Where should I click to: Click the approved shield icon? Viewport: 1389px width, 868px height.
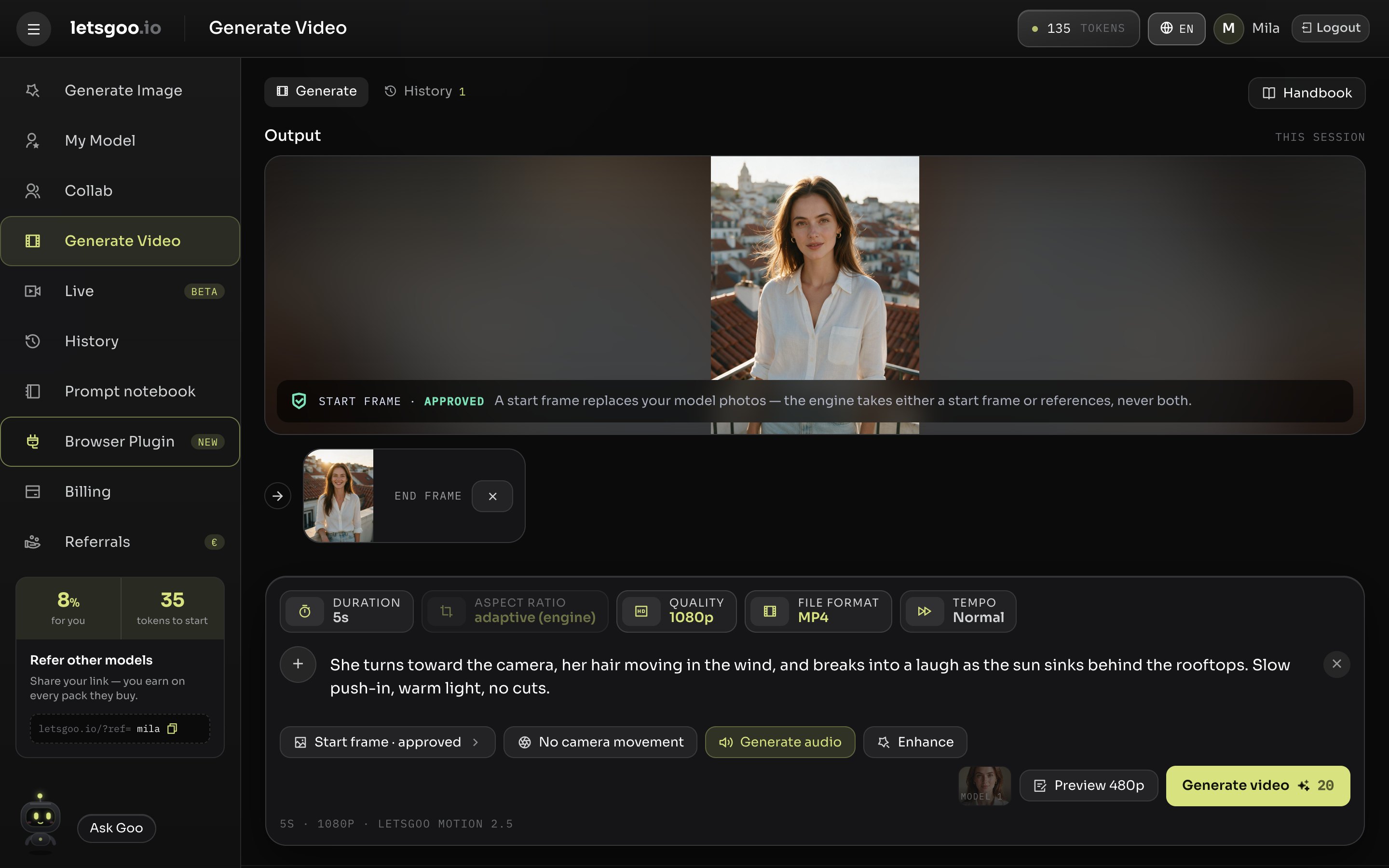tap(299, 401)
